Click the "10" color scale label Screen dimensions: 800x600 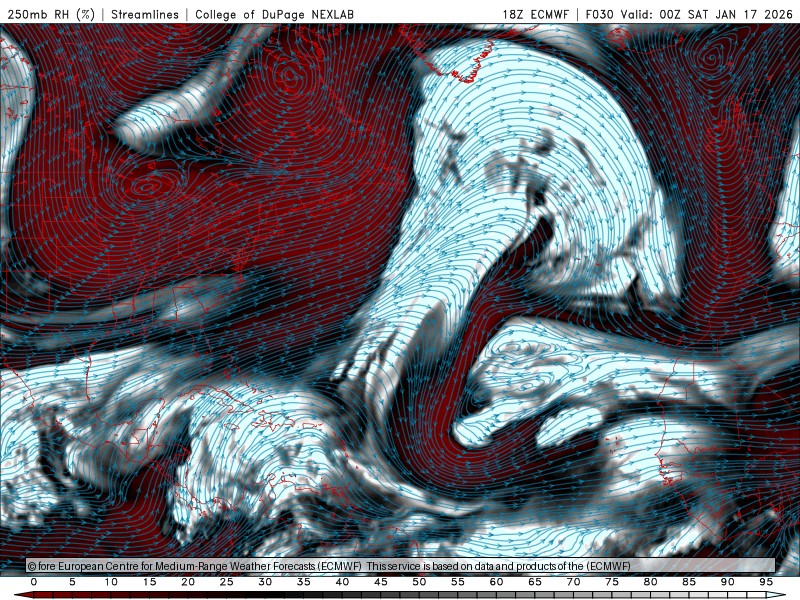tap(111, 582)
